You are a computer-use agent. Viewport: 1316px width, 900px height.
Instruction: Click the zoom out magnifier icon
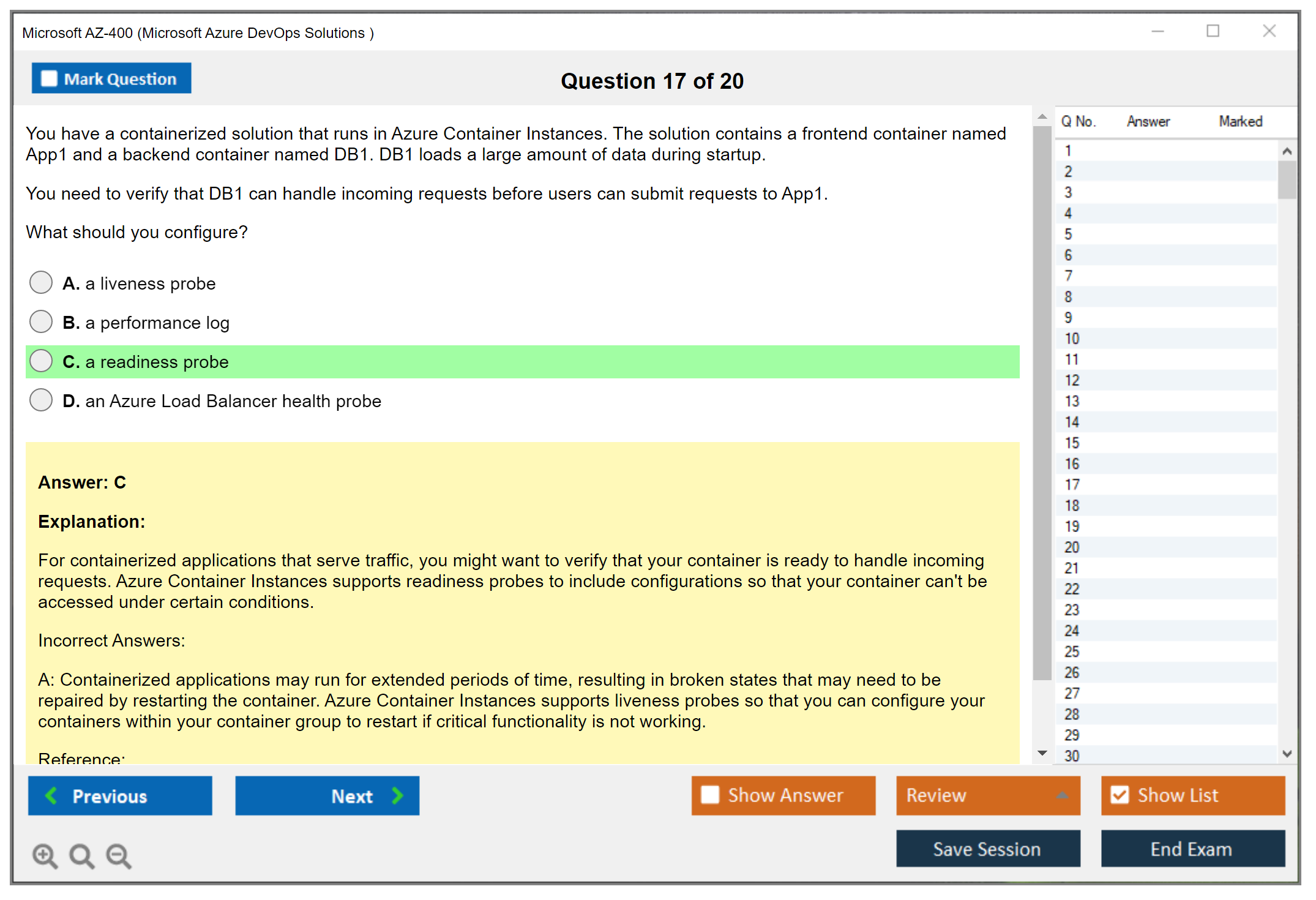(119, 855)
